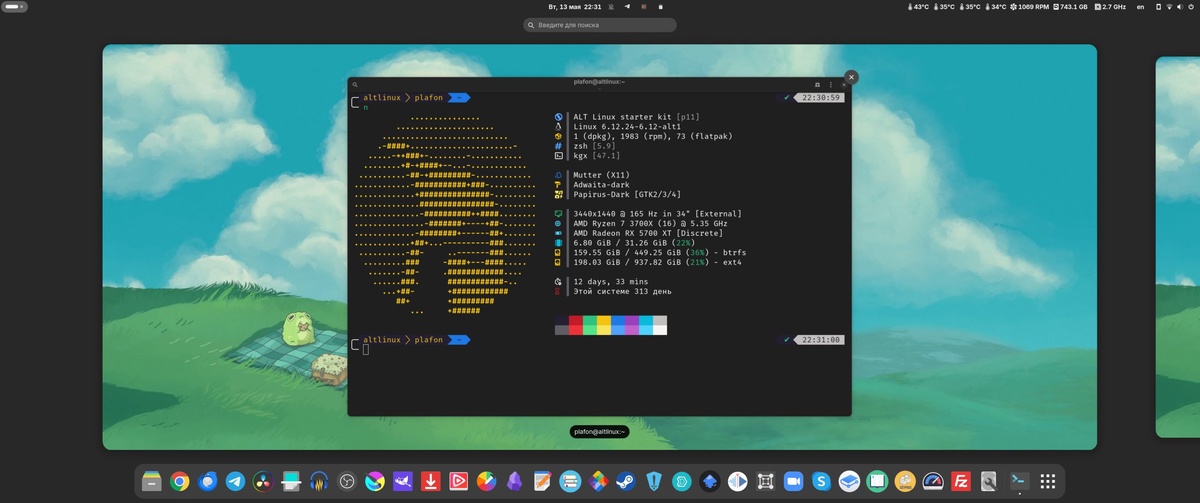Click '6.80 GiB / 31.26 GiB' memory line
Image resolution: width=1200 pixels, height=503 pixels.
point(634,243)
